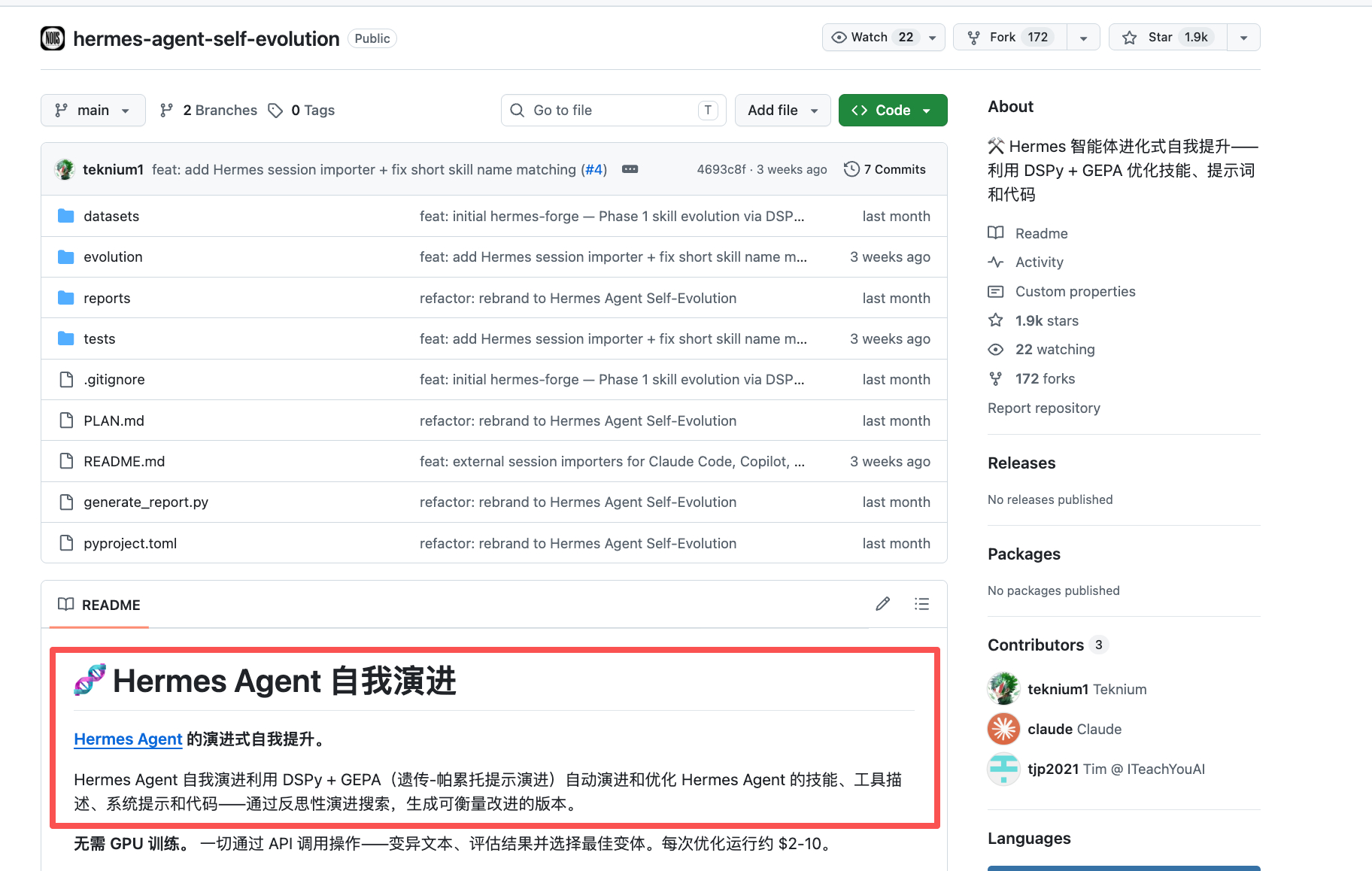
Task: Expand the main branch selector
Action: pyautogui.click(x=93, y=110)
